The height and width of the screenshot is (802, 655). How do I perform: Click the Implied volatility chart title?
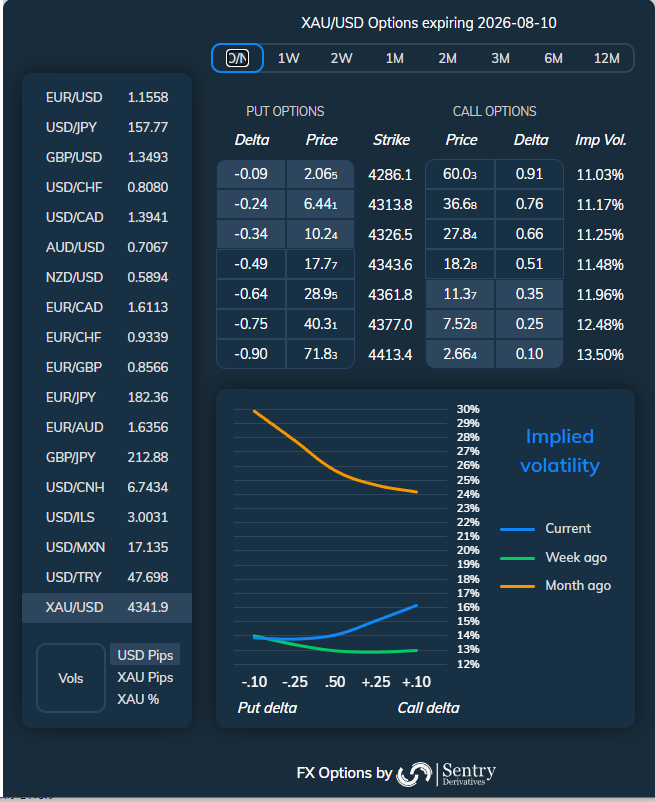tap(560, 451)
